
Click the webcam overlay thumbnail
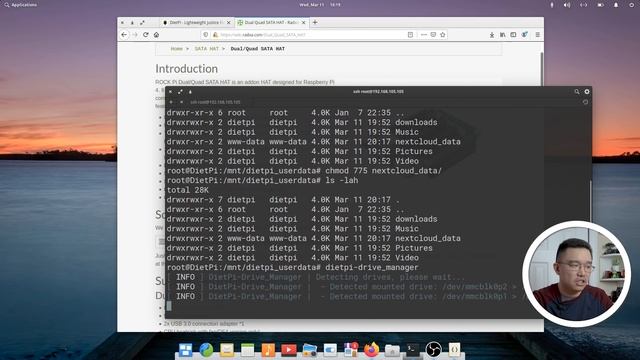pyautogui.click(x=576, y=274)
